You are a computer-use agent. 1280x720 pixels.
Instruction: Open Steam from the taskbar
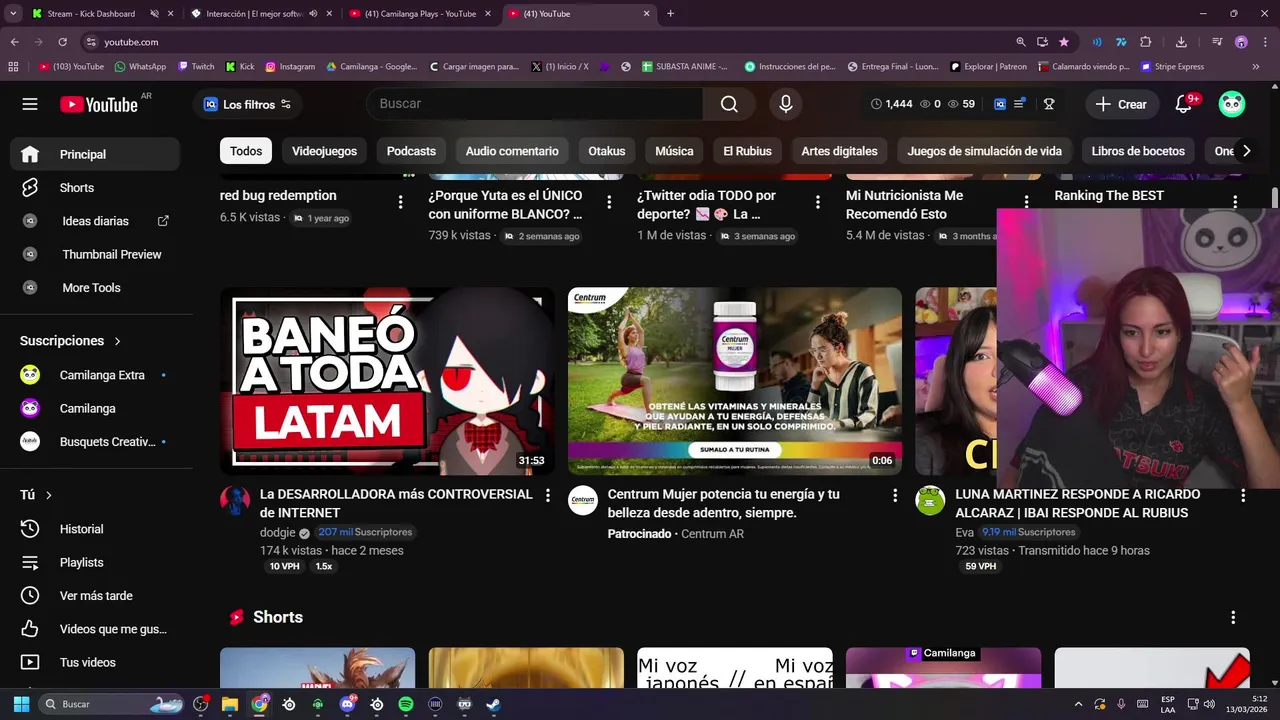(x=493, y=704)
